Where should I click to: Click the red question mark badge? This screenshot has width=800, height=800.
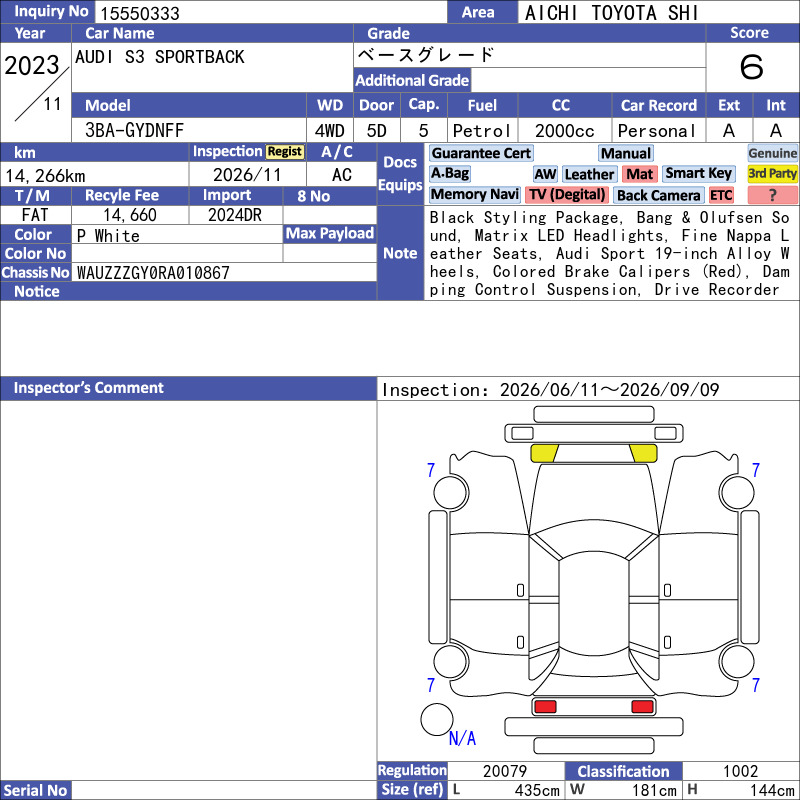click(x=772, y=195)
